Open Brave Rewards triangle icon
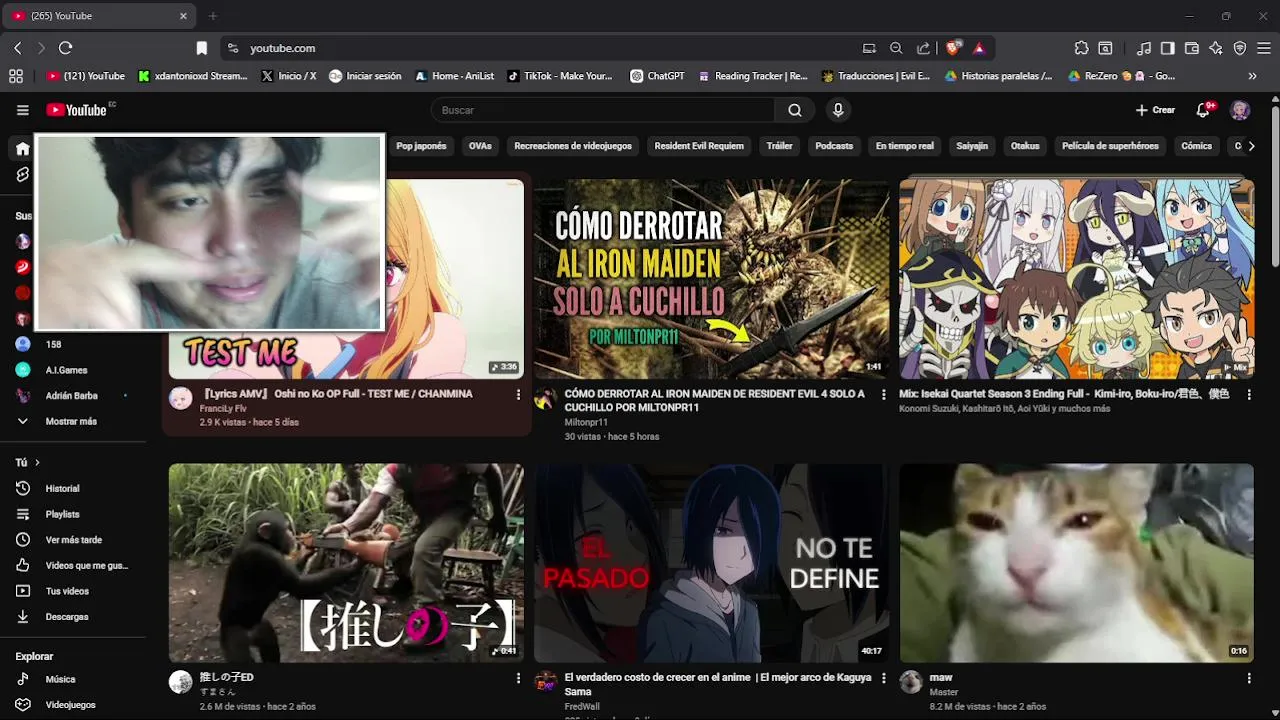Viewport: 1280px width, 720px height. click(979, 48)
